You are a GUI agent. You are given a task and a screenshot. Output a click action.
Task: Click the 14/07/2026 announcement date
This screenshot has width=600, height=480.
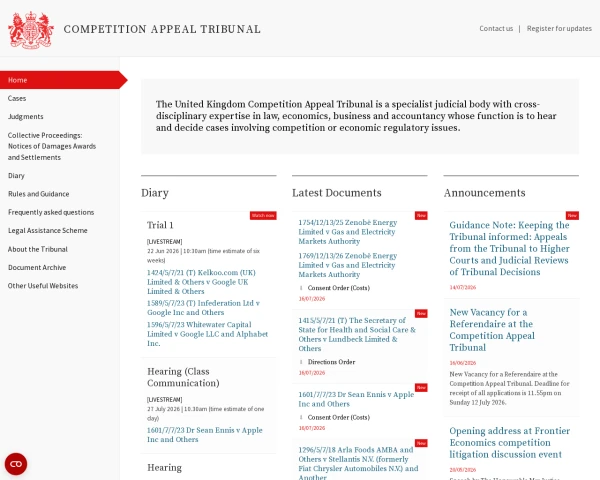(x=463, y=287)
